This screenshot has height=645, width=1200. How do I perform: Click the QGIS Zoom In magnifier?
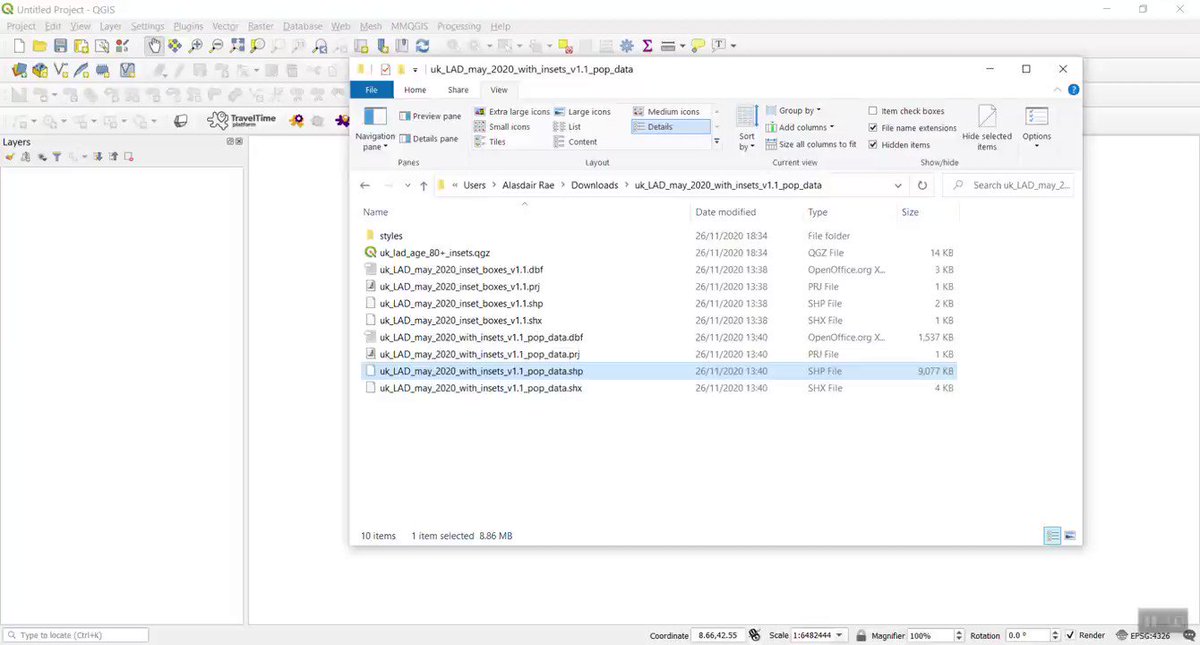coord(196,46)
